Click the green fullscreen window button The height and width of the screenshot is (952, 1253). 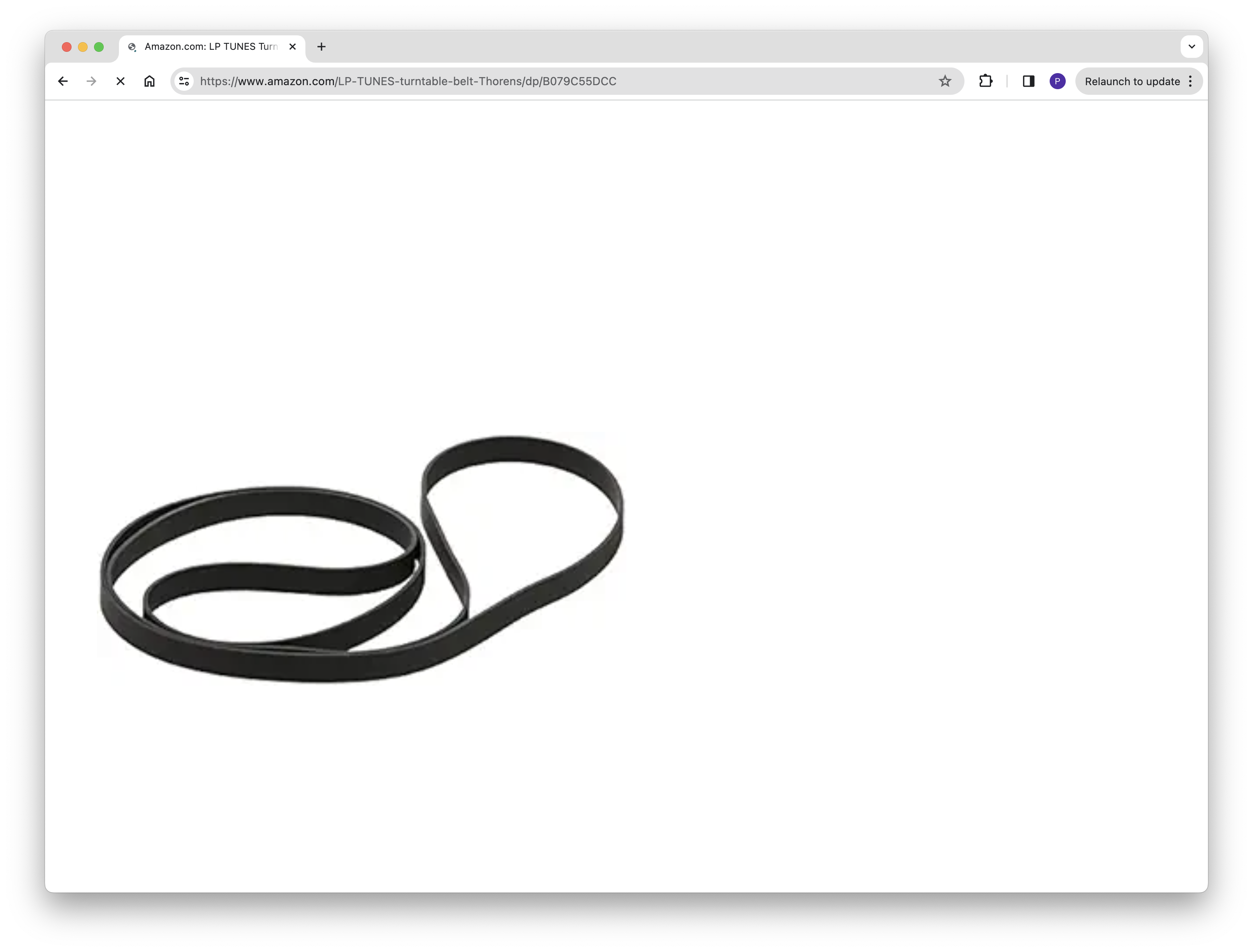(98, 47)
